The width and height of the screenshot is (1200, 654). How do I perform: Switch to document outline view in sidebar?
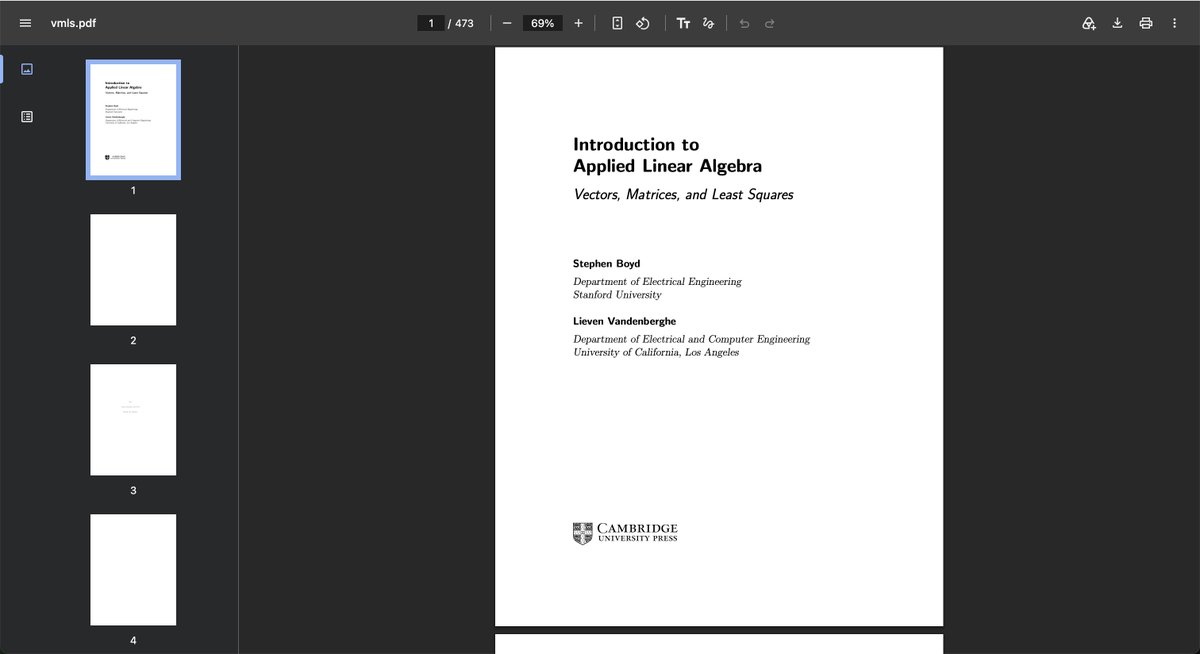27,117
